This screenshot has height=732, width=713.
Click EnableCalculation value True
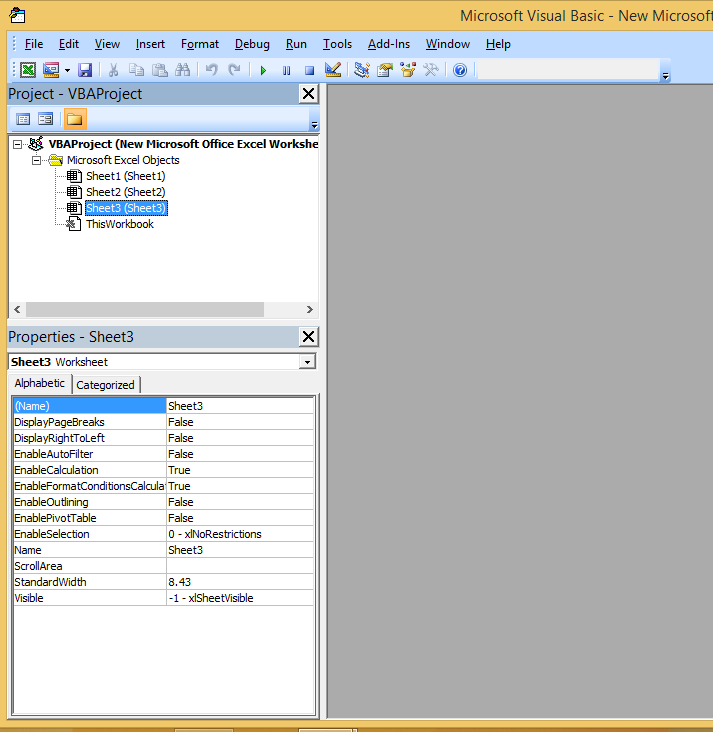(240, 470)
